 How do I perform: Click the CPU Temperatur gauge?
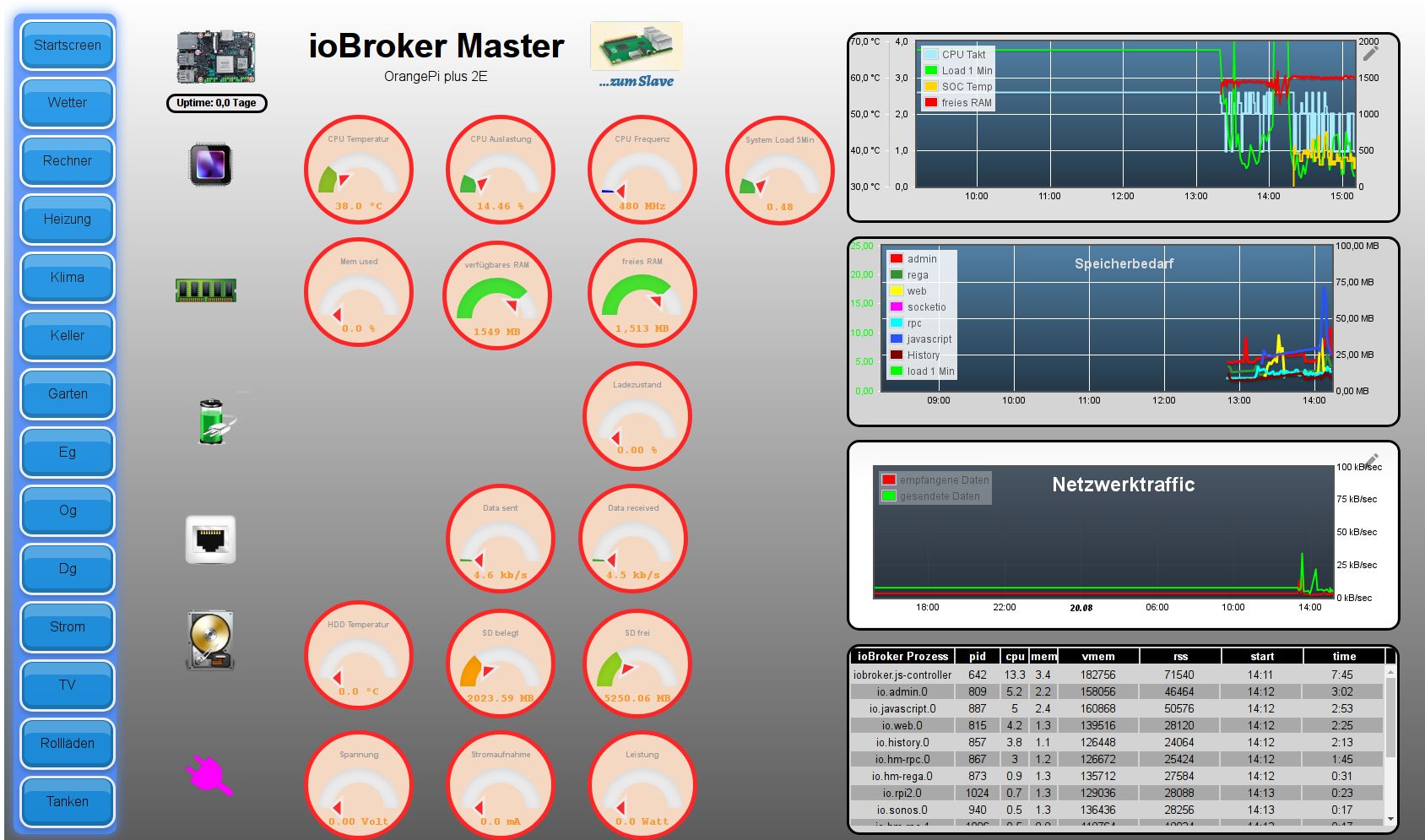coord(359,171)
